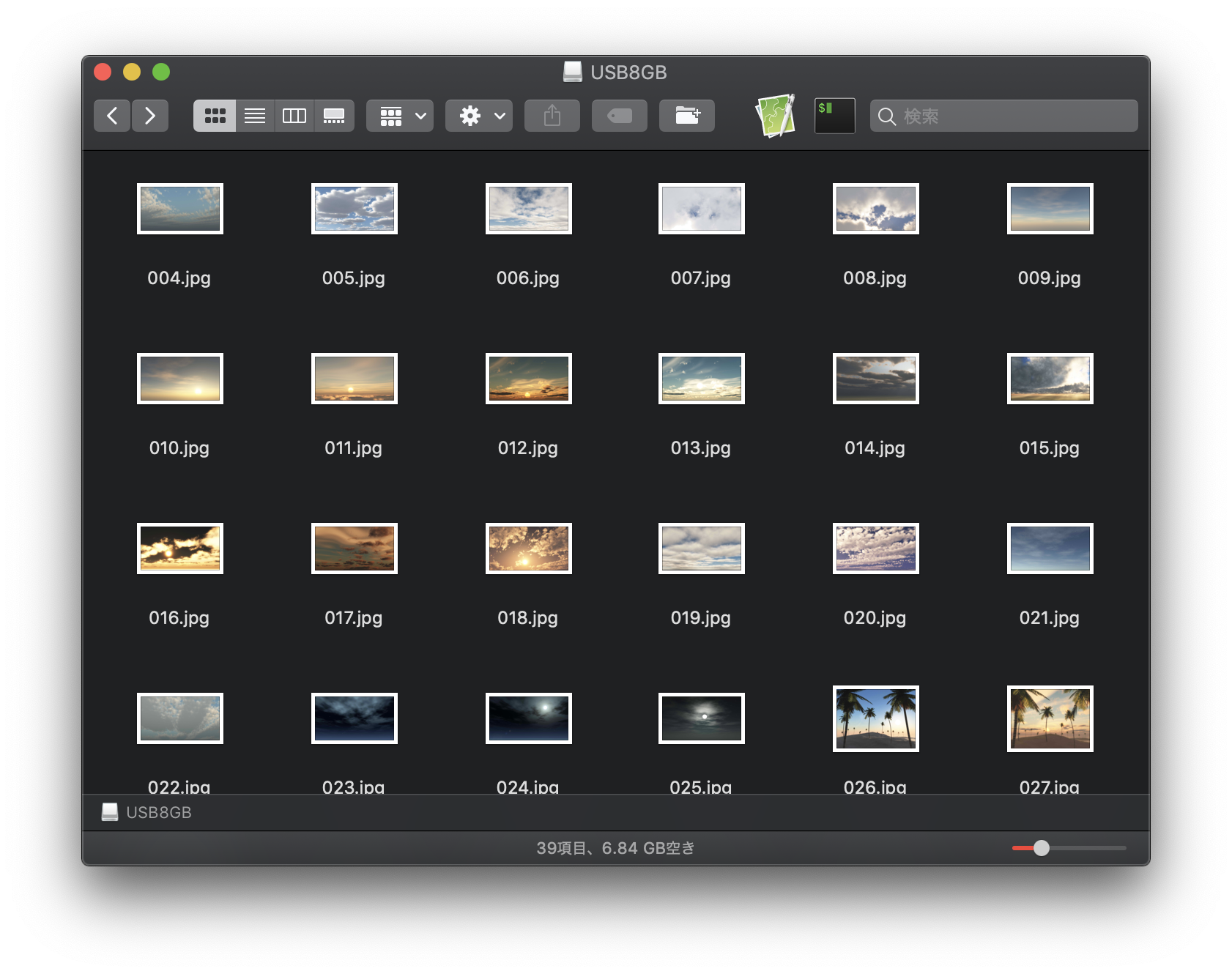Open the group-by arrangement dropdown
This screenshot has height=974, width=1232.
(400, 116)
